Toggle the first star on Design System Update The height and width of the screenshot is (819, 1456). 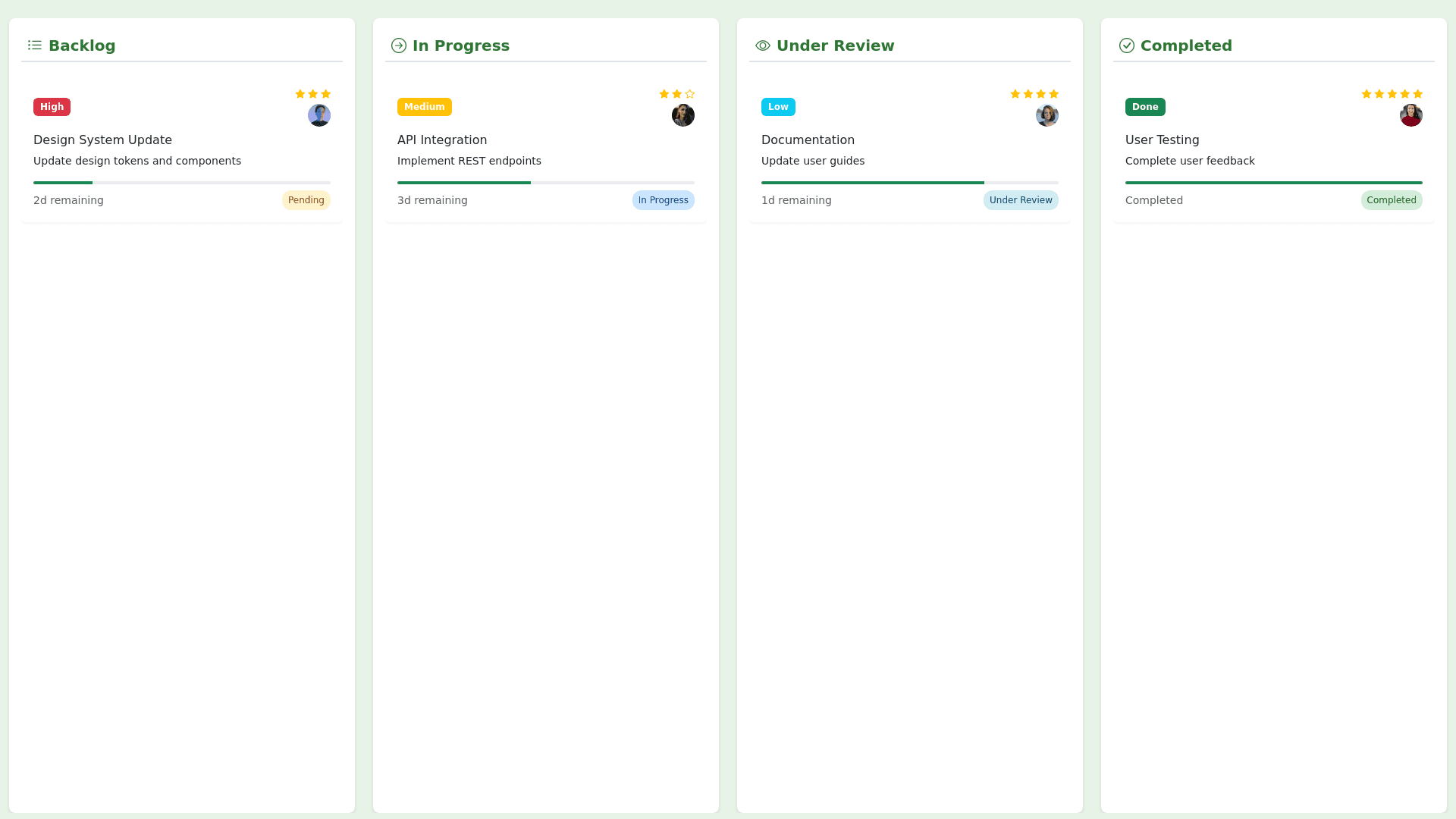(300, 94)
